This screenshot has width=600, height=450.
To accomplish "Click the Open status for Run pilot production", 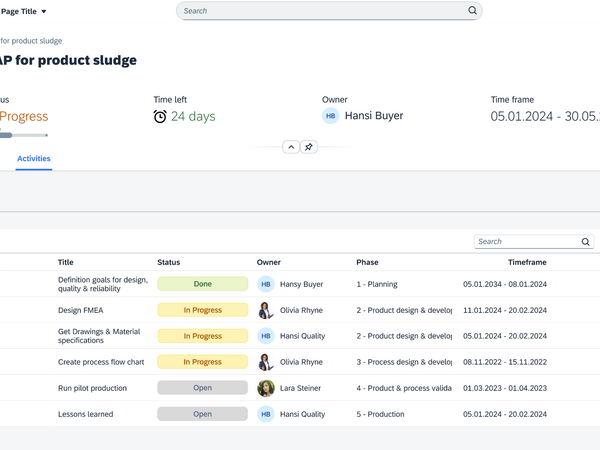I will click(202, 388).
